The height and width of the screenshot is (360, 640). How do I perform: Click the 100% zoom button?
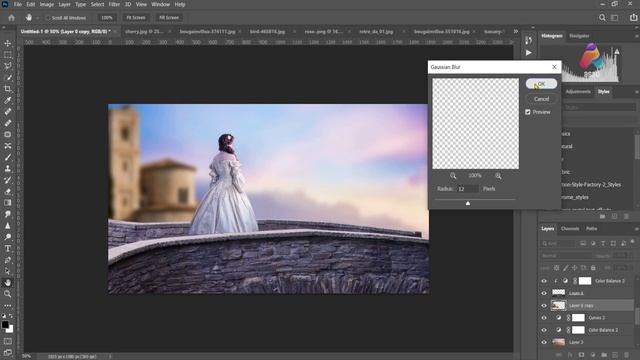click(107, 18)
